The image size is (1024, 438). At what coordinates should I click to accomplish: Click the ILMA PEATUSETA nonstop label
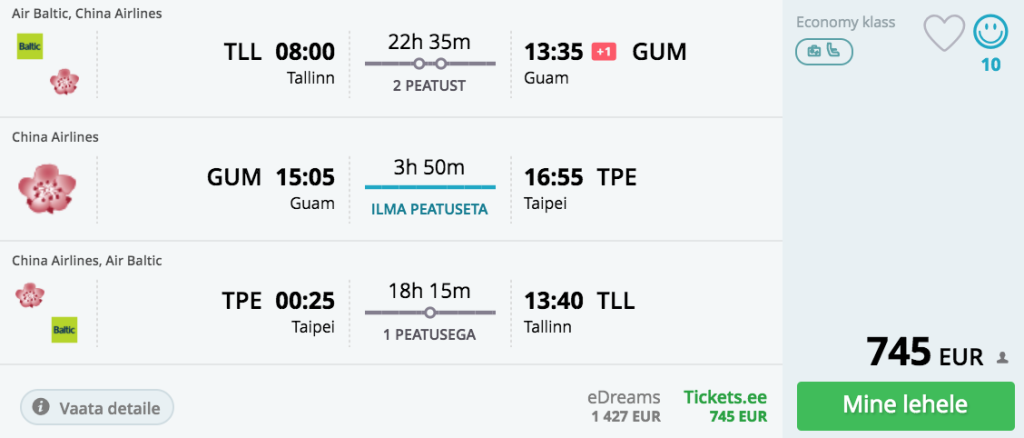(x=429, y=210)
